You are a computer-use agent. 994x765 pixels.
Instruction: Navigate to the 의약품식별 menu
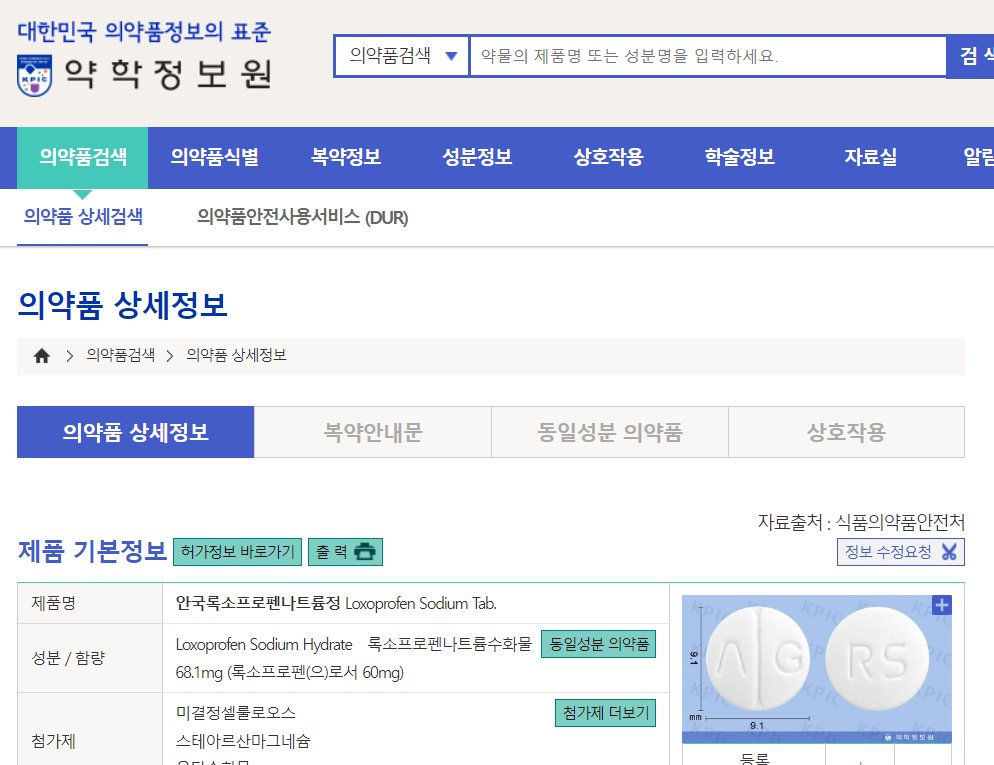[x=213, y=157]
